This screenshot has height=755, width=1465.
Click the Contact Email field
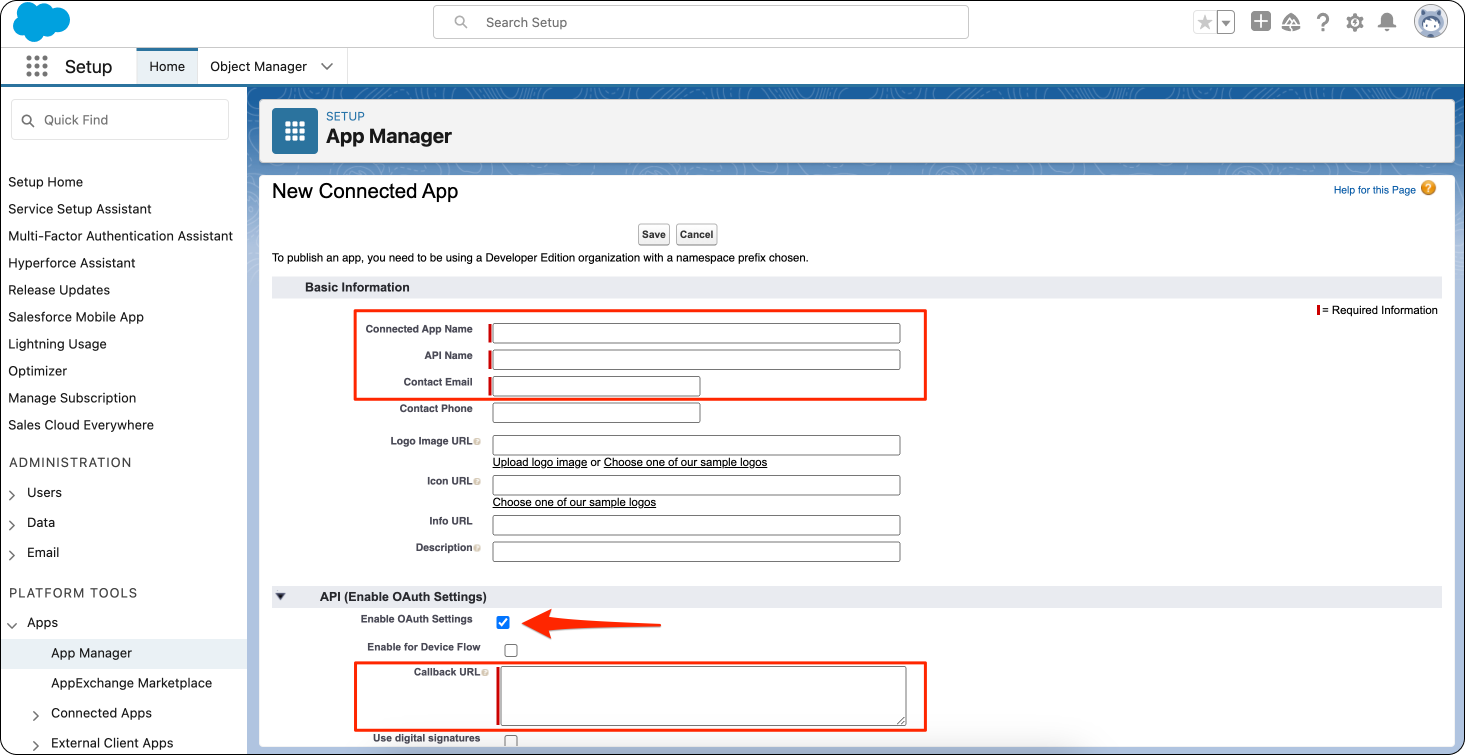[x=596, y=386]
